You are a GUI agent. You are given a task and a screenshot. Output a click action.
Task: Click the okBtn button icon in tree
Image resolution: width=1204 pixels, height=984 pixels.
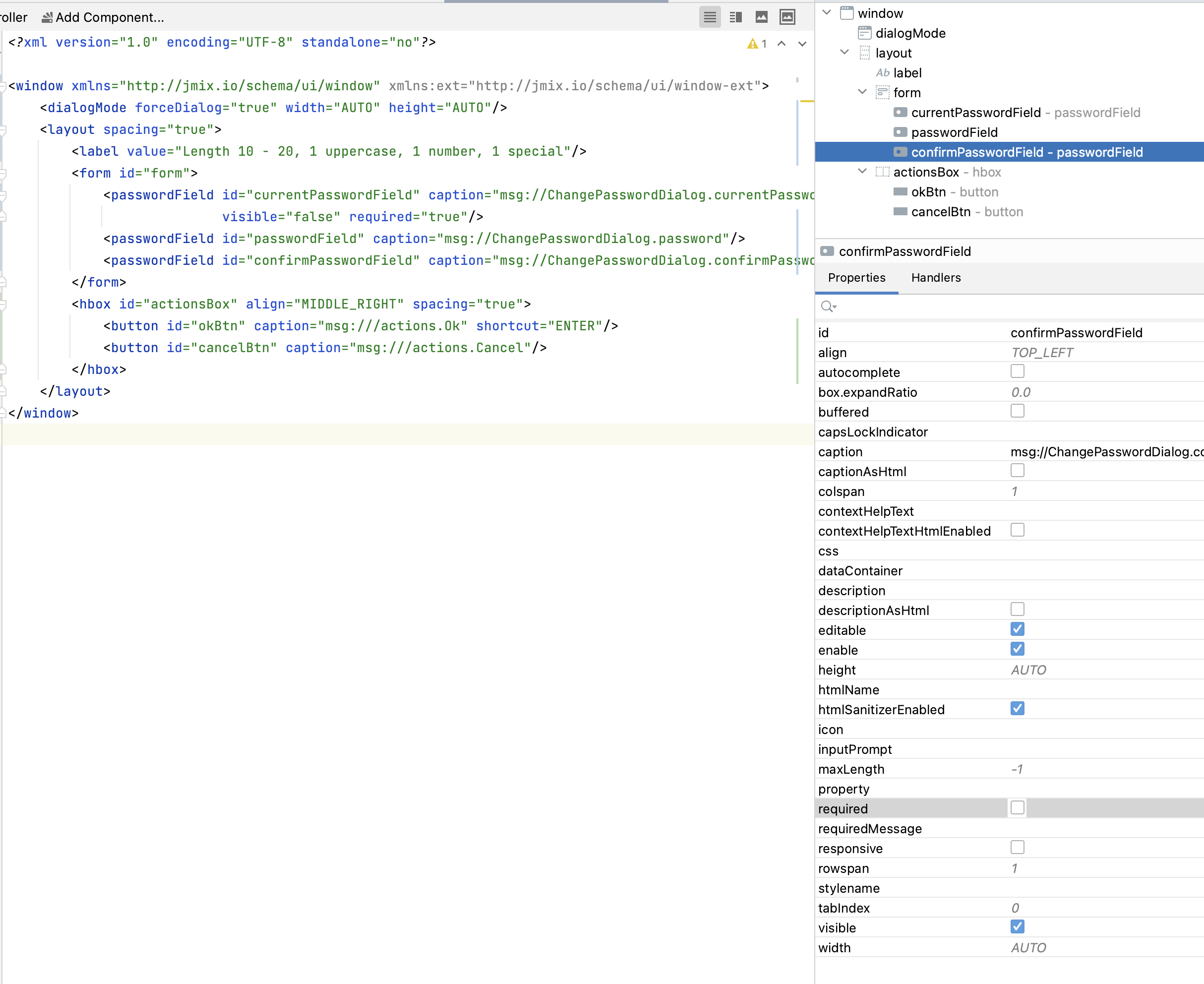[900, 191]
